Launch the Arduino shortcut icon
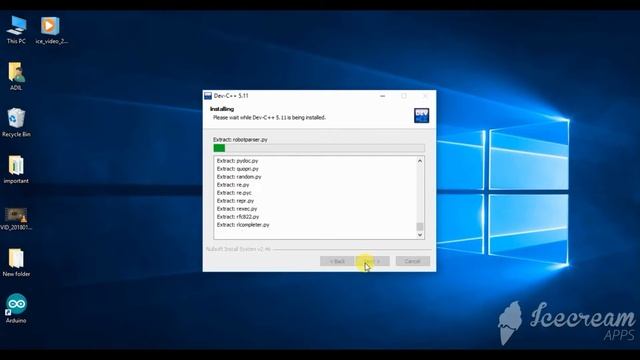Image resolution: width=640 pixels, height=360 pixels. pyautogui.click(x=16, y=309)
